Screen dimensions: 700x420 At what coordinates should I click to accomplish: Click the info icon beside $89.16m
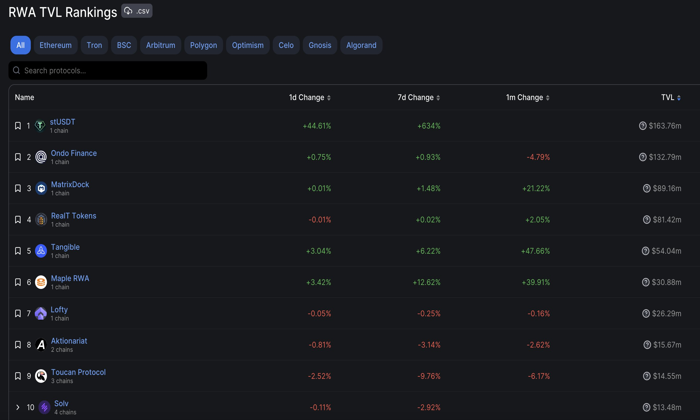(646, 188)
